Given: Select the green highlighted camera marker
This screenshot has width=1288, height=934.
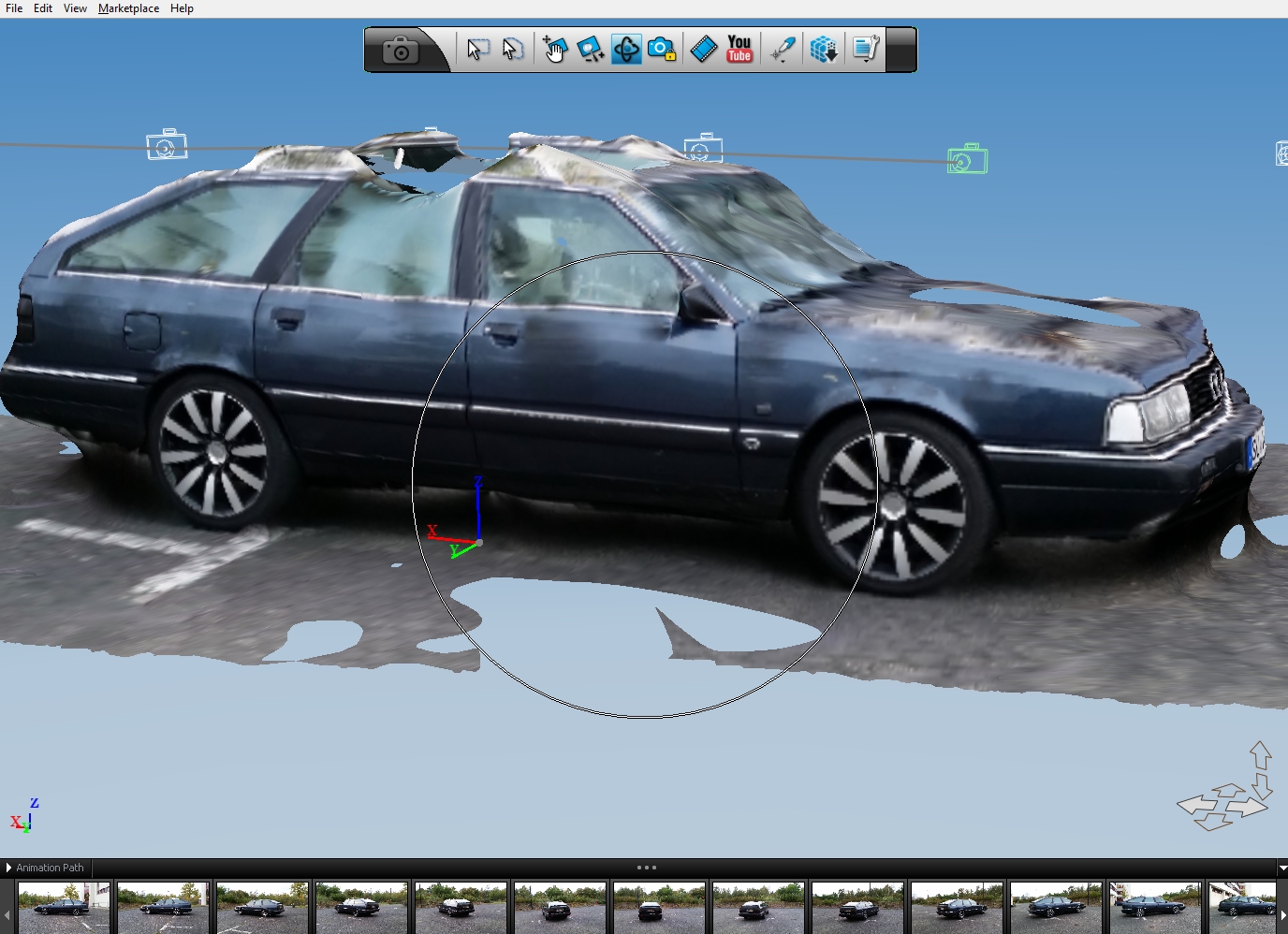Looking at the screenshot, I should point(967,160).
